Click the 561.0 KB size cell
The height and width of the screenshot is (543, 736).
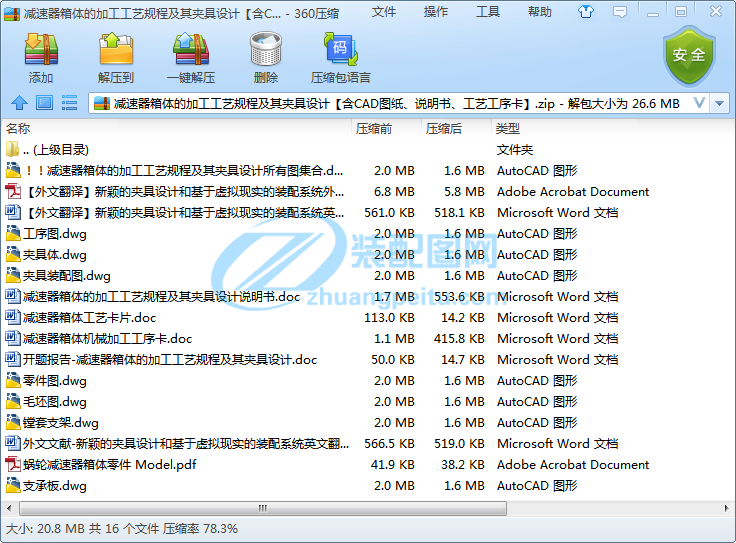(389, 213)
